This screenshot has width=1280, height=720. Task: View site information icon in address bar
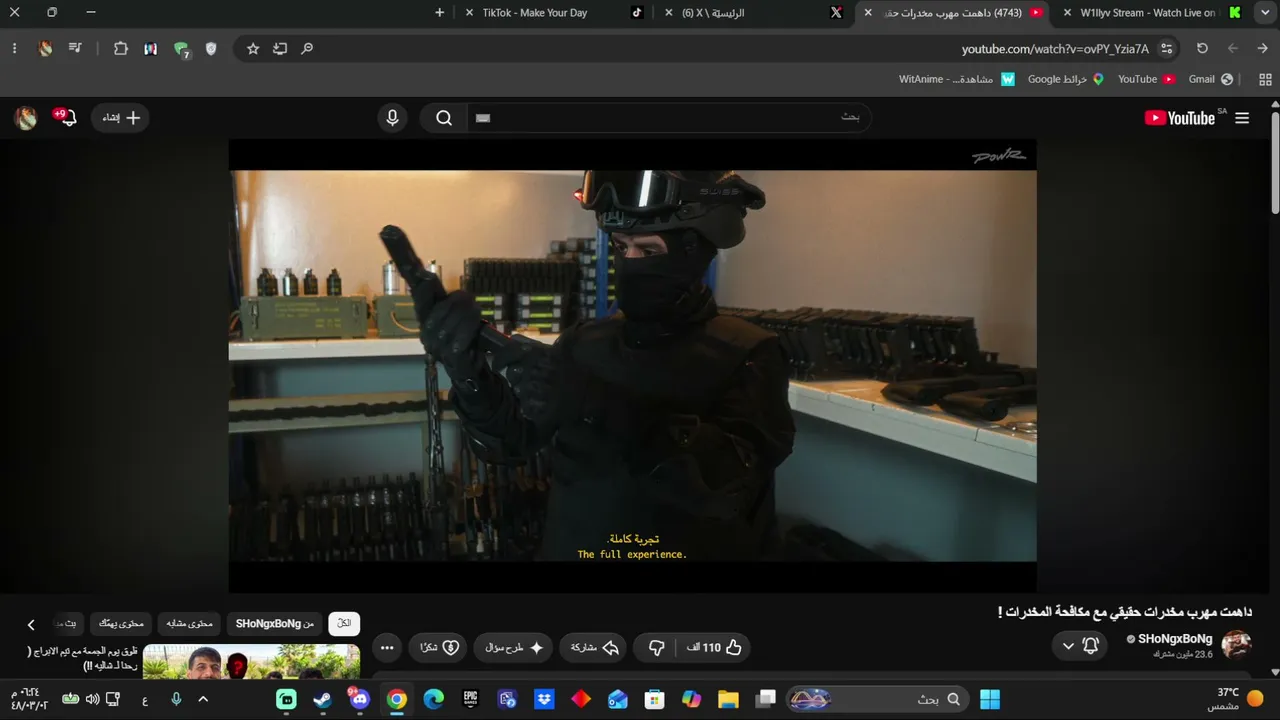click(1166, 48)
